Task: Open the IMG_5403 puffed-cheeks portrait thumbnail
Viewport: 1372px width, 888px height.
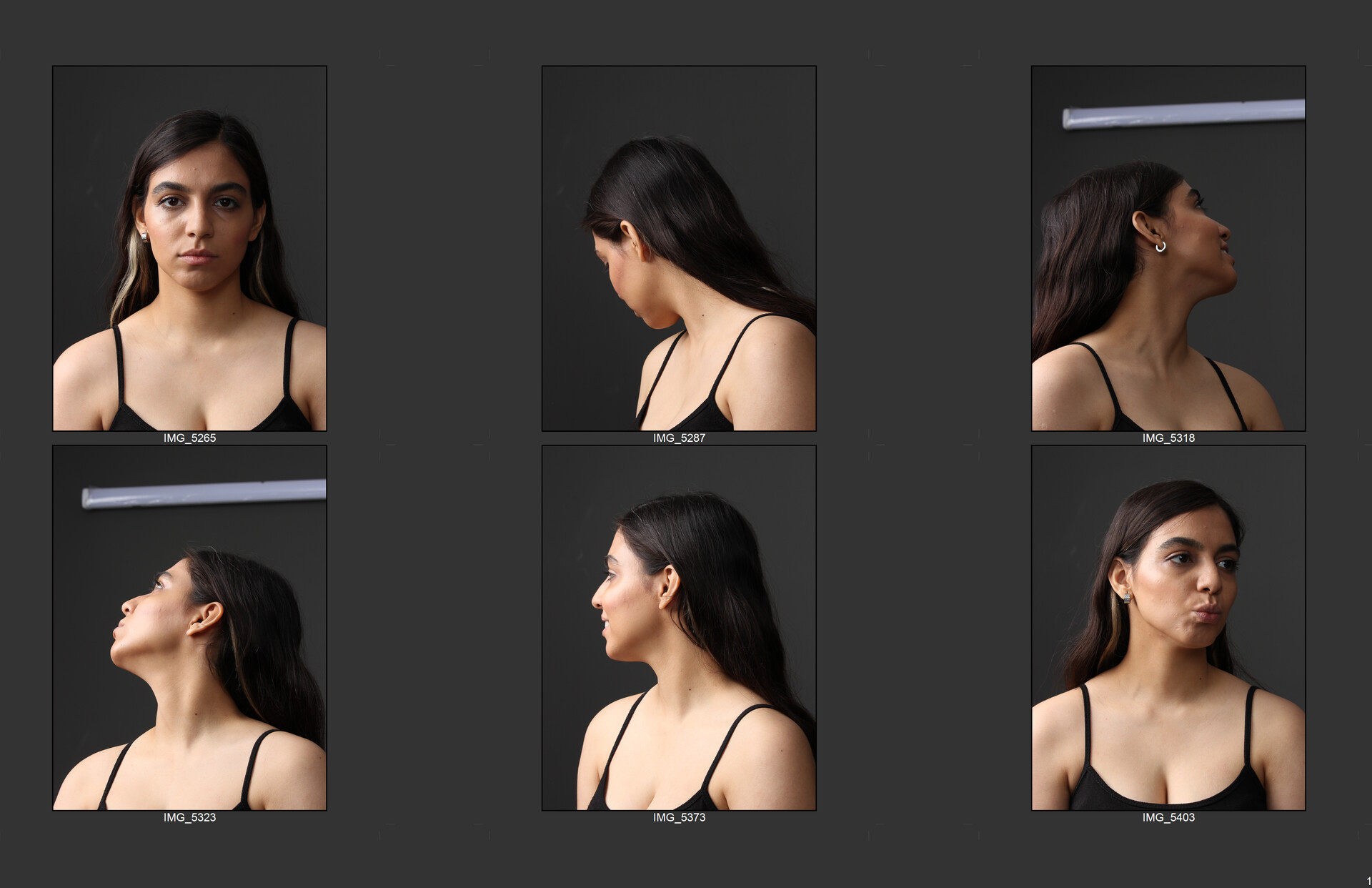Action: tap(1168, 628)
